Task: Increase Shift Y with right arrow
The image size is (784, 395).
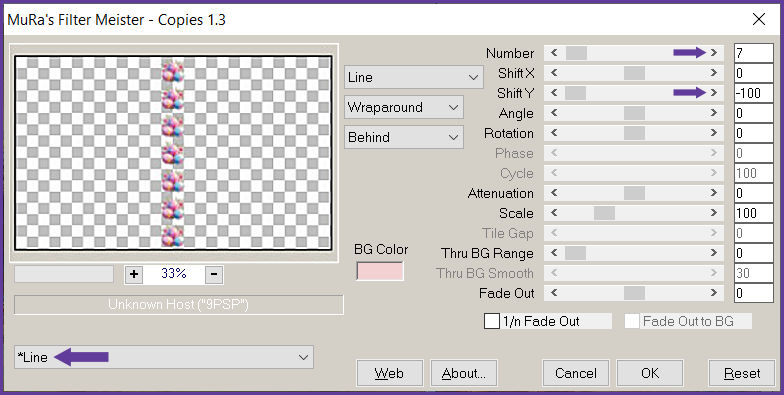Action: click(x=714, y=92)
